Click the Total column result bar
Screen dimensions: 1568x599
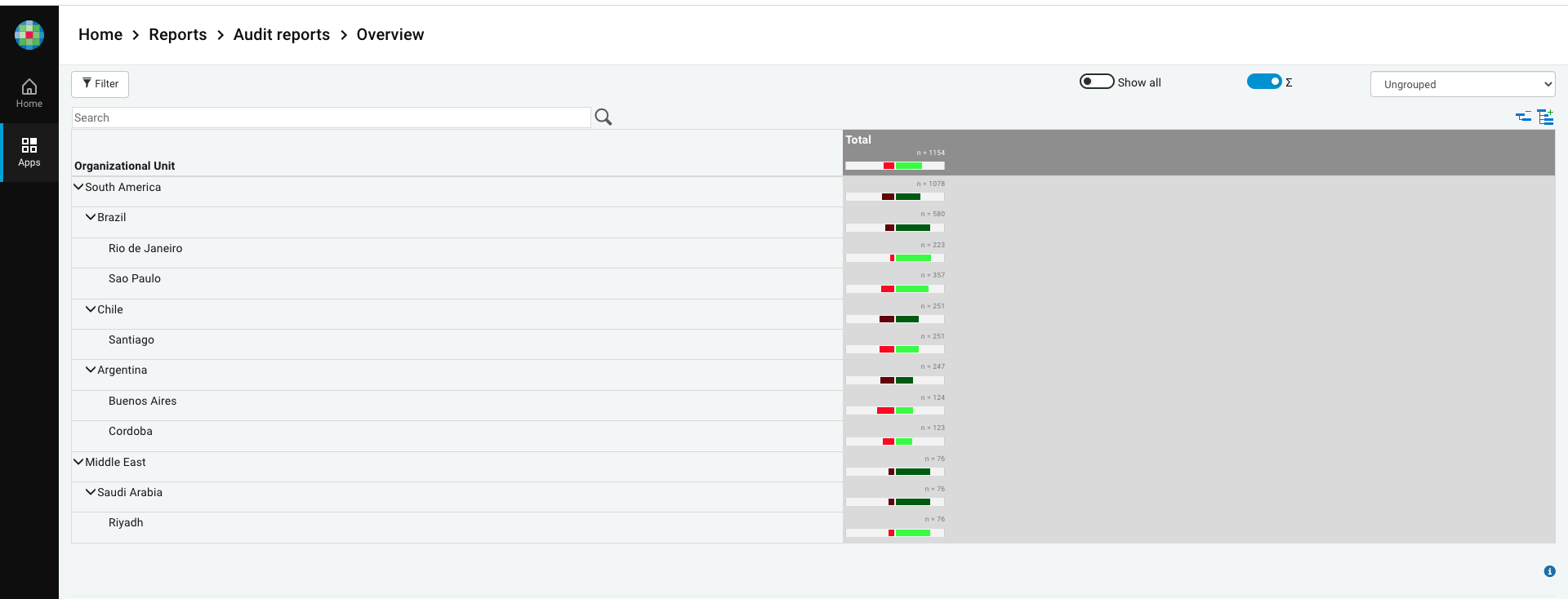(x=894, y=166)
